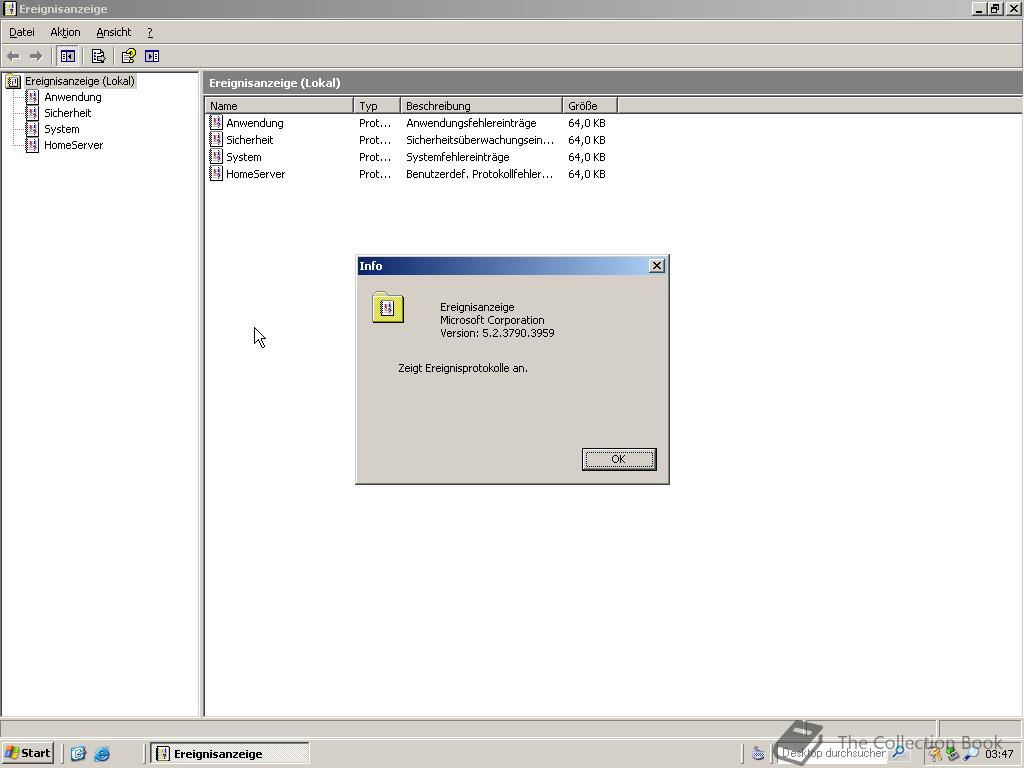The height and width of the screenshot is (768, 1024).
Task: Click the last toolbar icon next to Help
Action: 152,56
